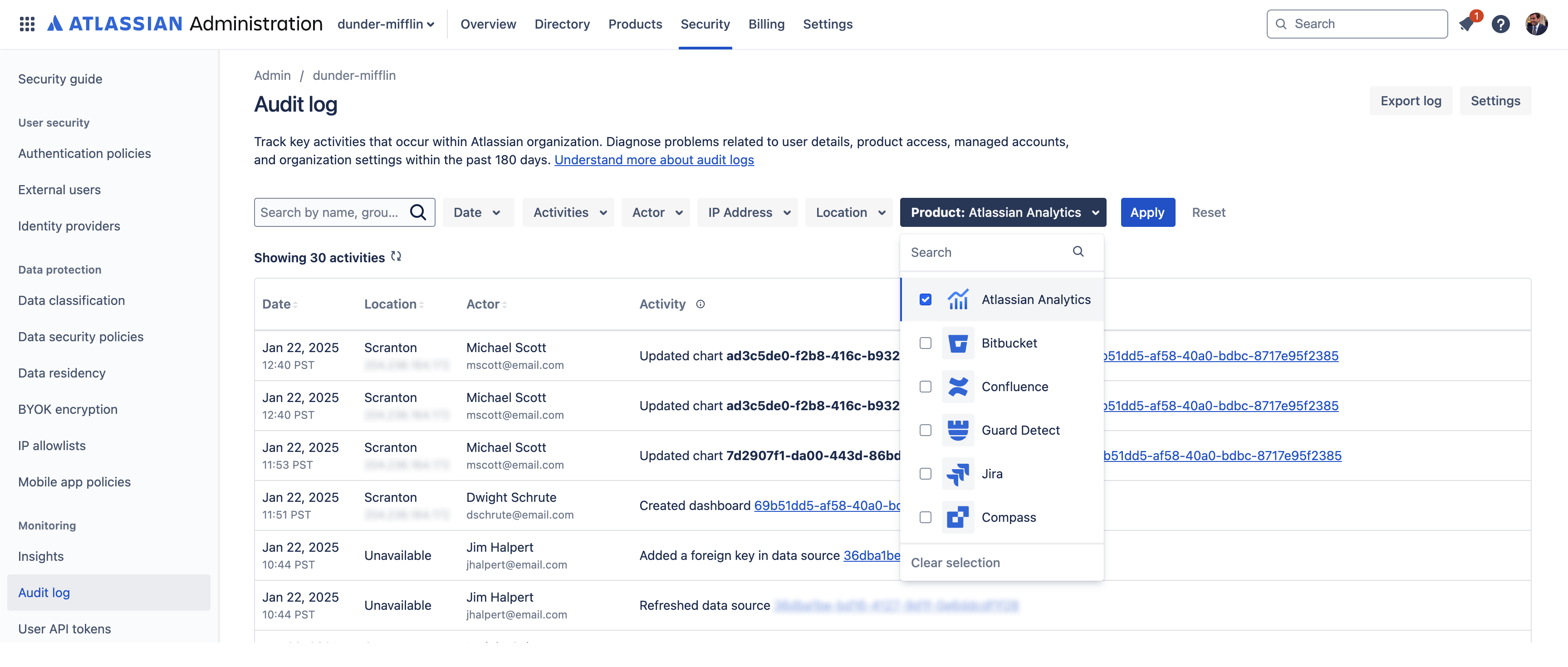This screenshot has width=1568, height=667.
Task: Click the Activity column info icon
Action: point(701,304)
